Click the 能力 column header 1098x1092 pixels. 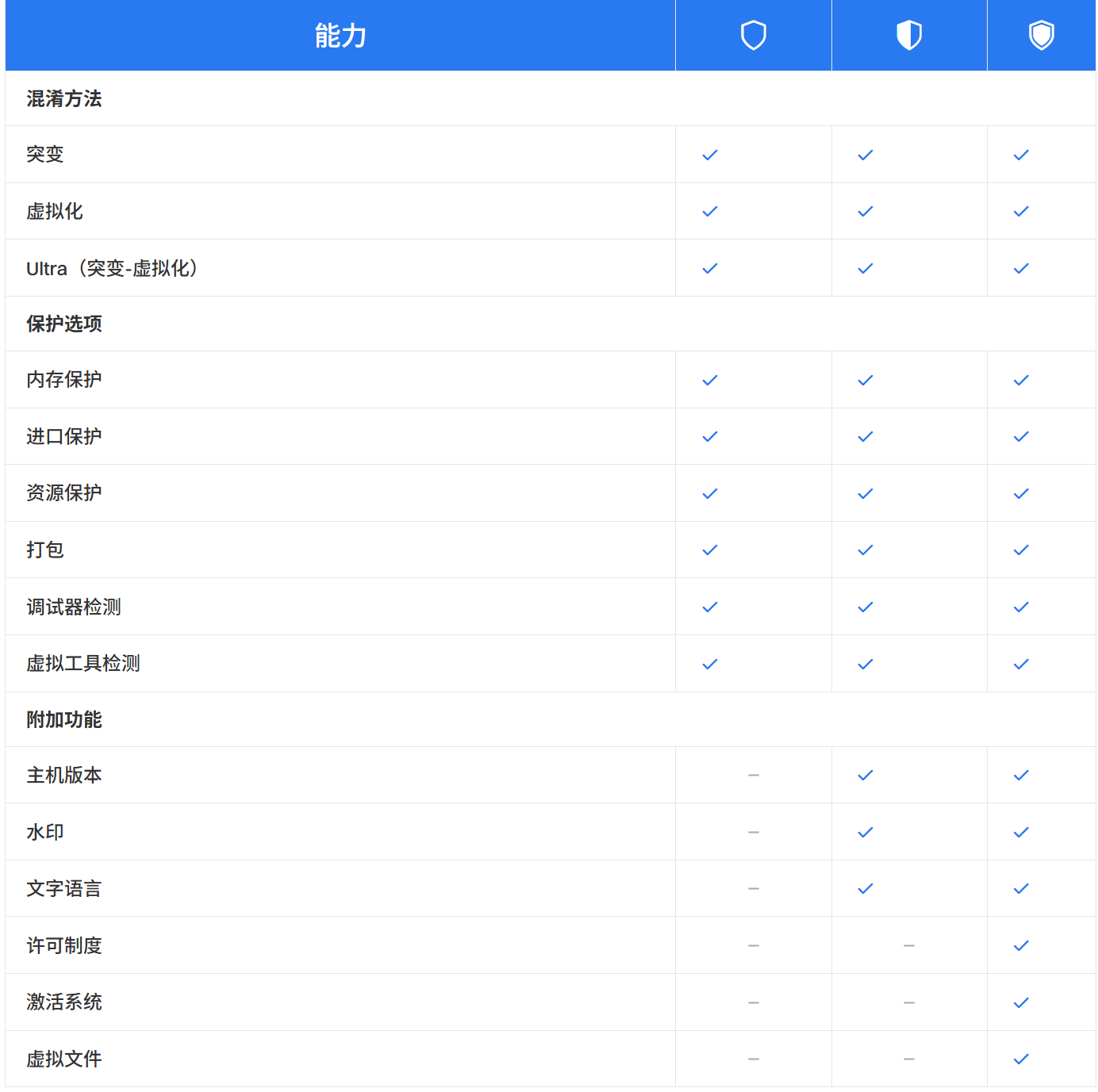tap(340, 36)
